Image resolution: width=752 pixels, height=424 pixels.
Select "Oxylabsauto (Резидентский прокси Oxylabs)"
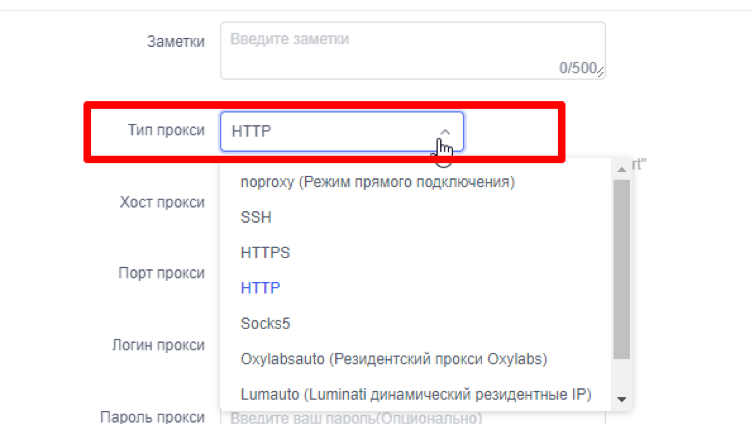click(x=394, y=359)
